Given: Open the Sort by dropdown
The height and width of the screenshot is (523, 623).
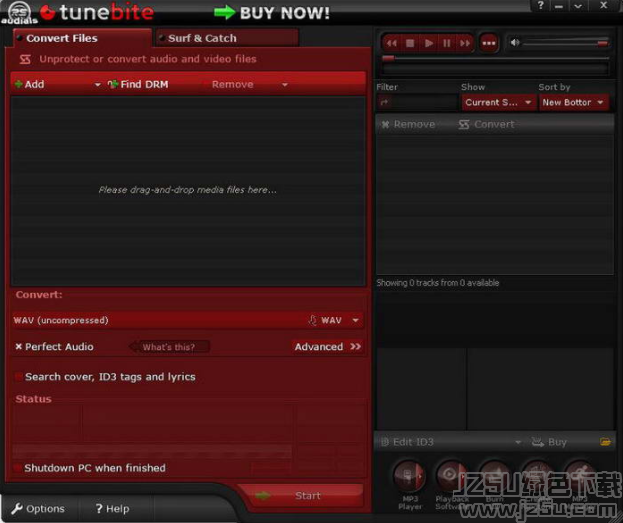Looking at the screenshot, I should click(x=573, y=103).
